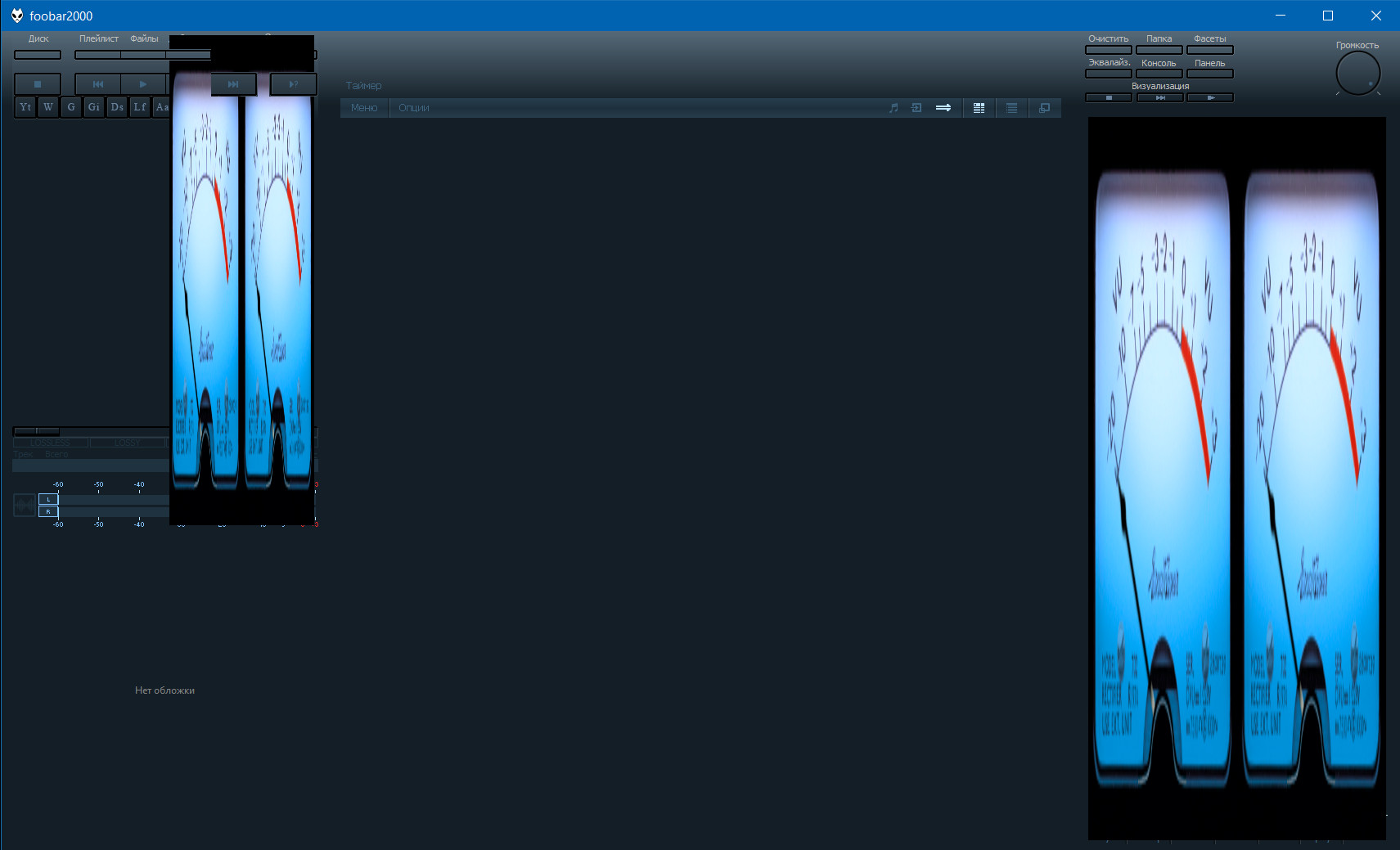
Task: Adjust the Громкость volume knob
Action: 1357,74
